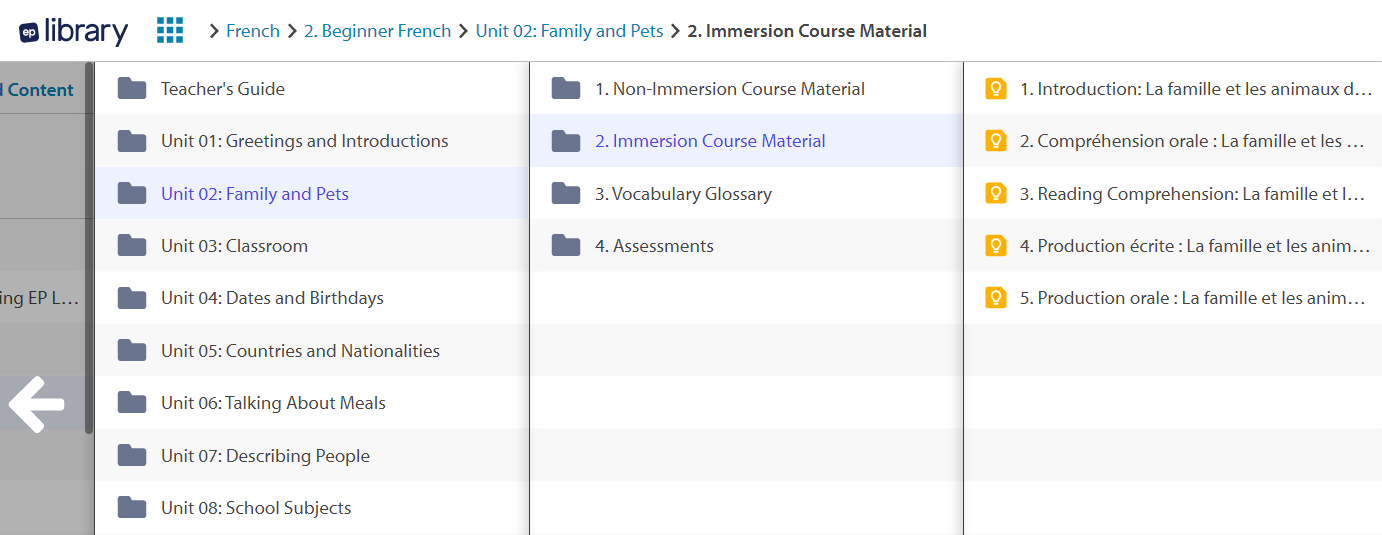Open 4. Production écrite lesson
The image size is (1382, 535).
(x=1173, y=246)
